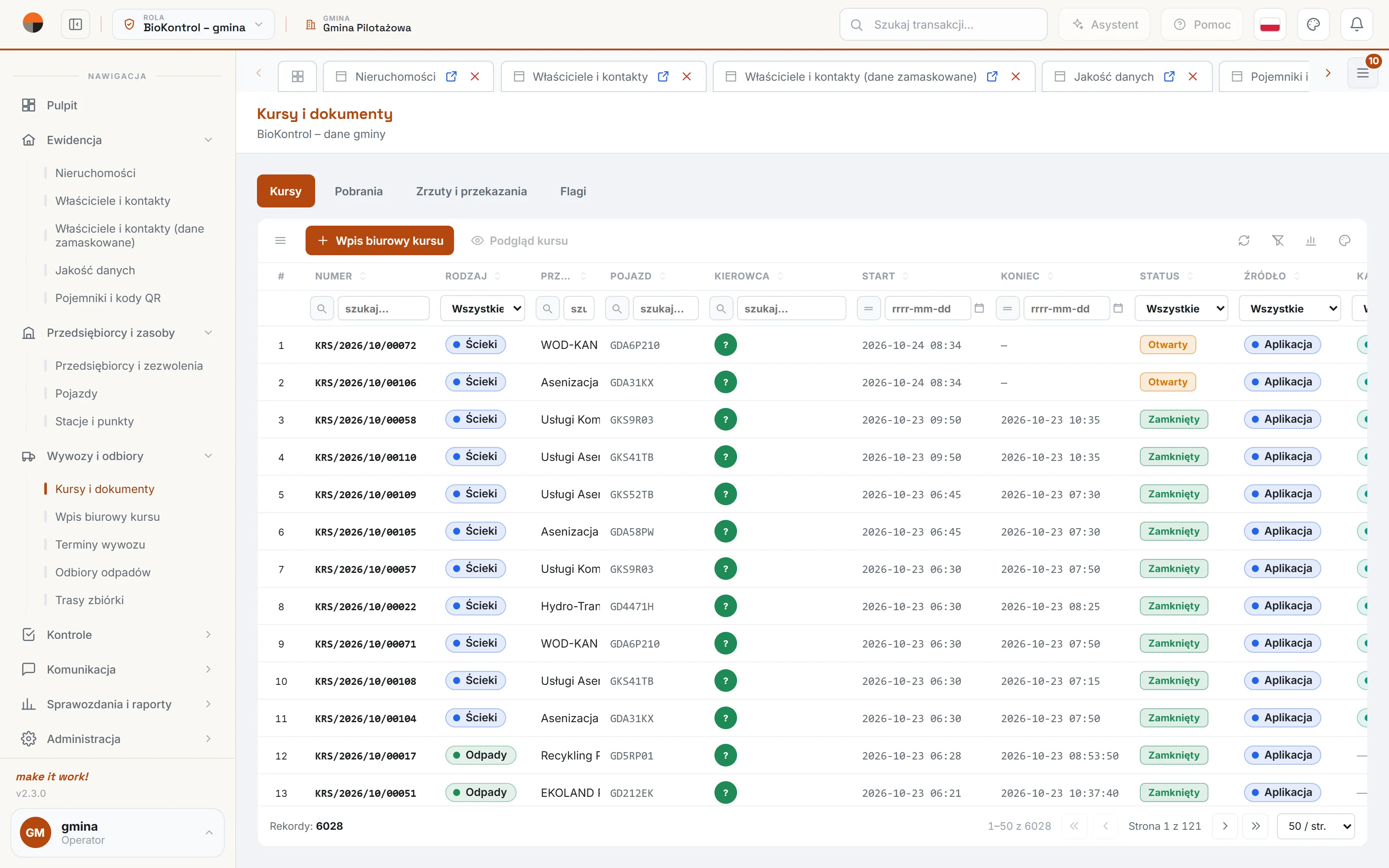Clear table filters icon

click(x=1277, y=240)
